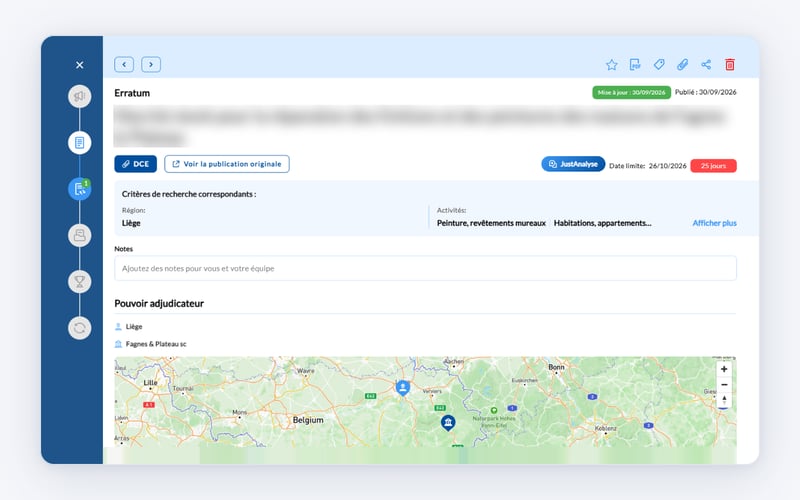Viewport: 800px width, 500px height.
Task: Open the refresh cycle step in sidebar
Action: point(80,328)
